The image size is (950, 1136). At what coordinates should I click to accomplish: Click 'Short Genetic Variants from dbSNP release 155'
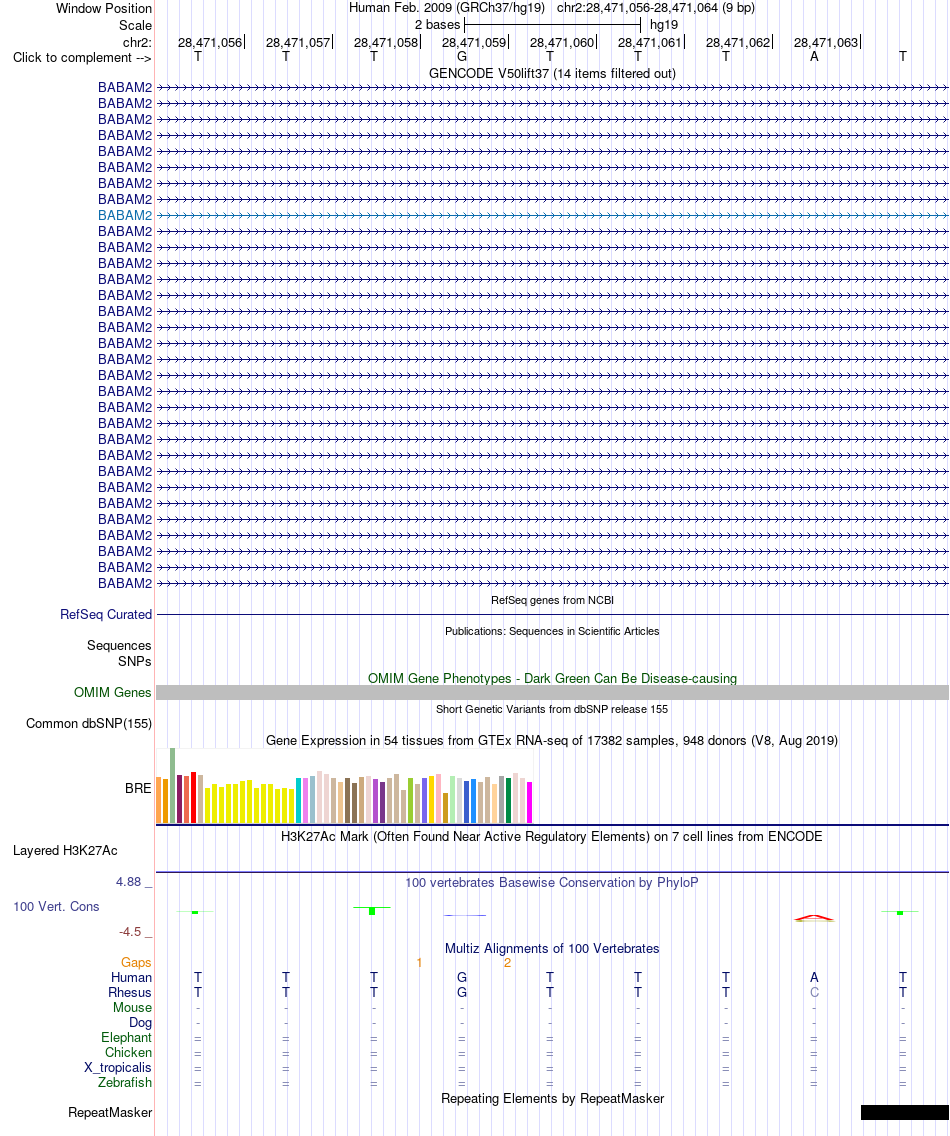(552, 709)
